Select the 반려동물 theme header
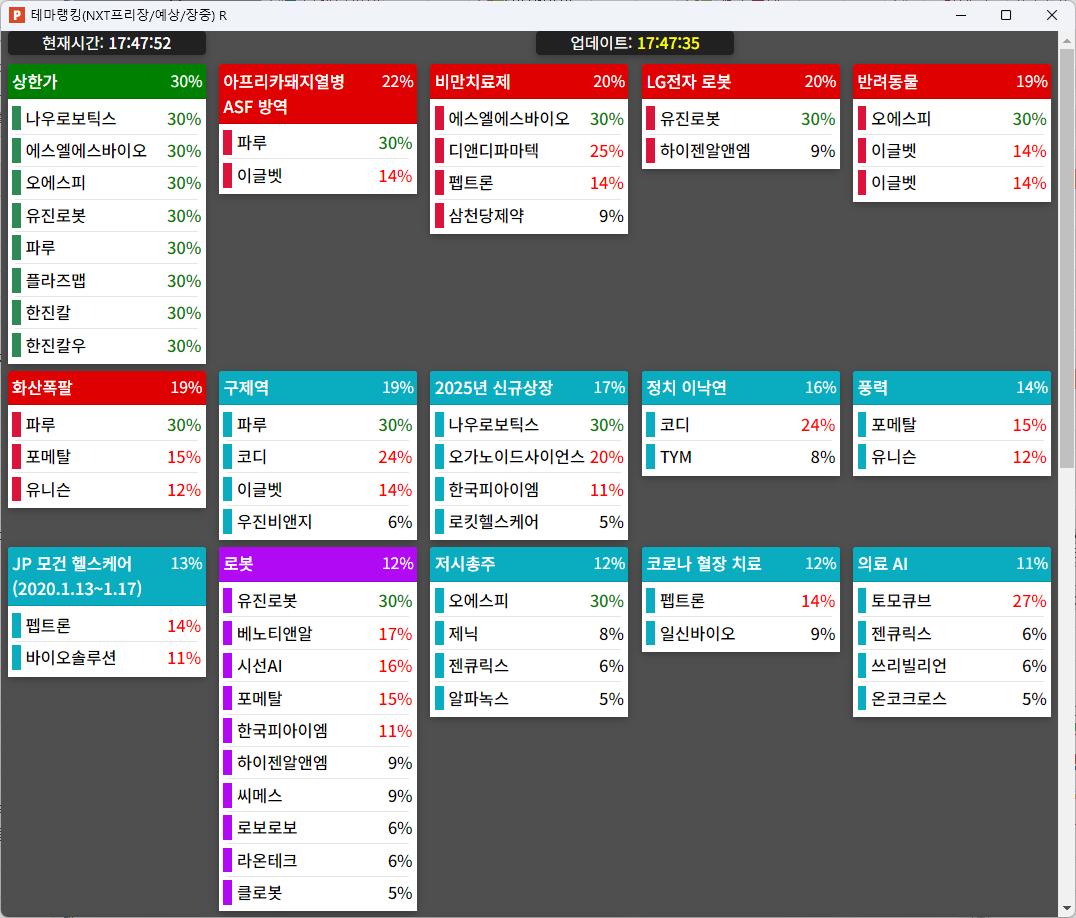1076x918 pixels. pyautogui.click(x=952, y=82)
